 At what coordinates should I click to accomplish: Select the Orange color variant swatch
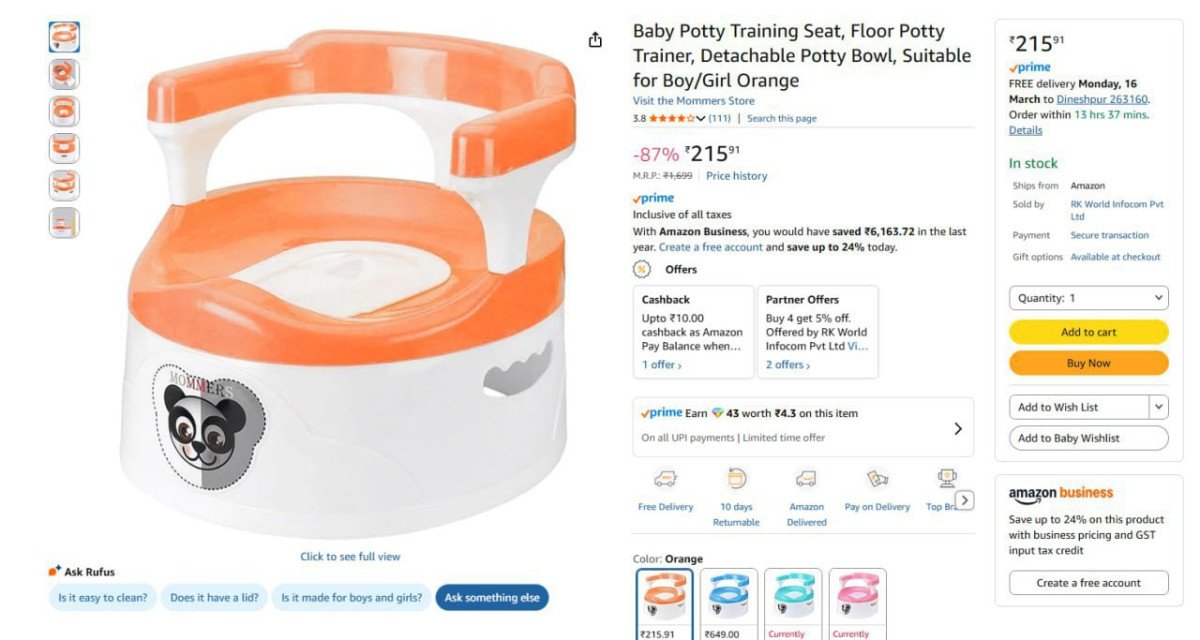[x=664, y=598]
